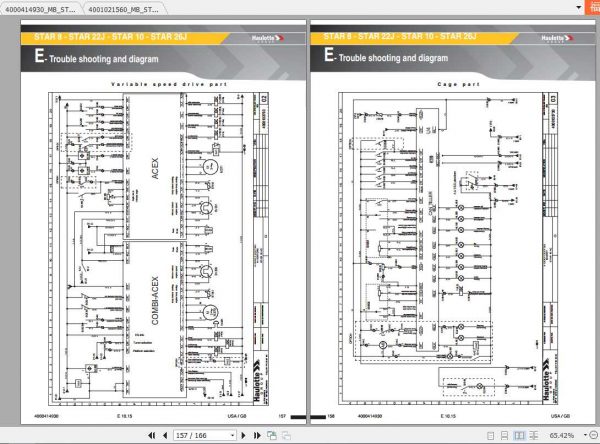600x444 pixels.
Task: Switch to the 4000414930_MB_ST... tab
Action: coord(40,10)
